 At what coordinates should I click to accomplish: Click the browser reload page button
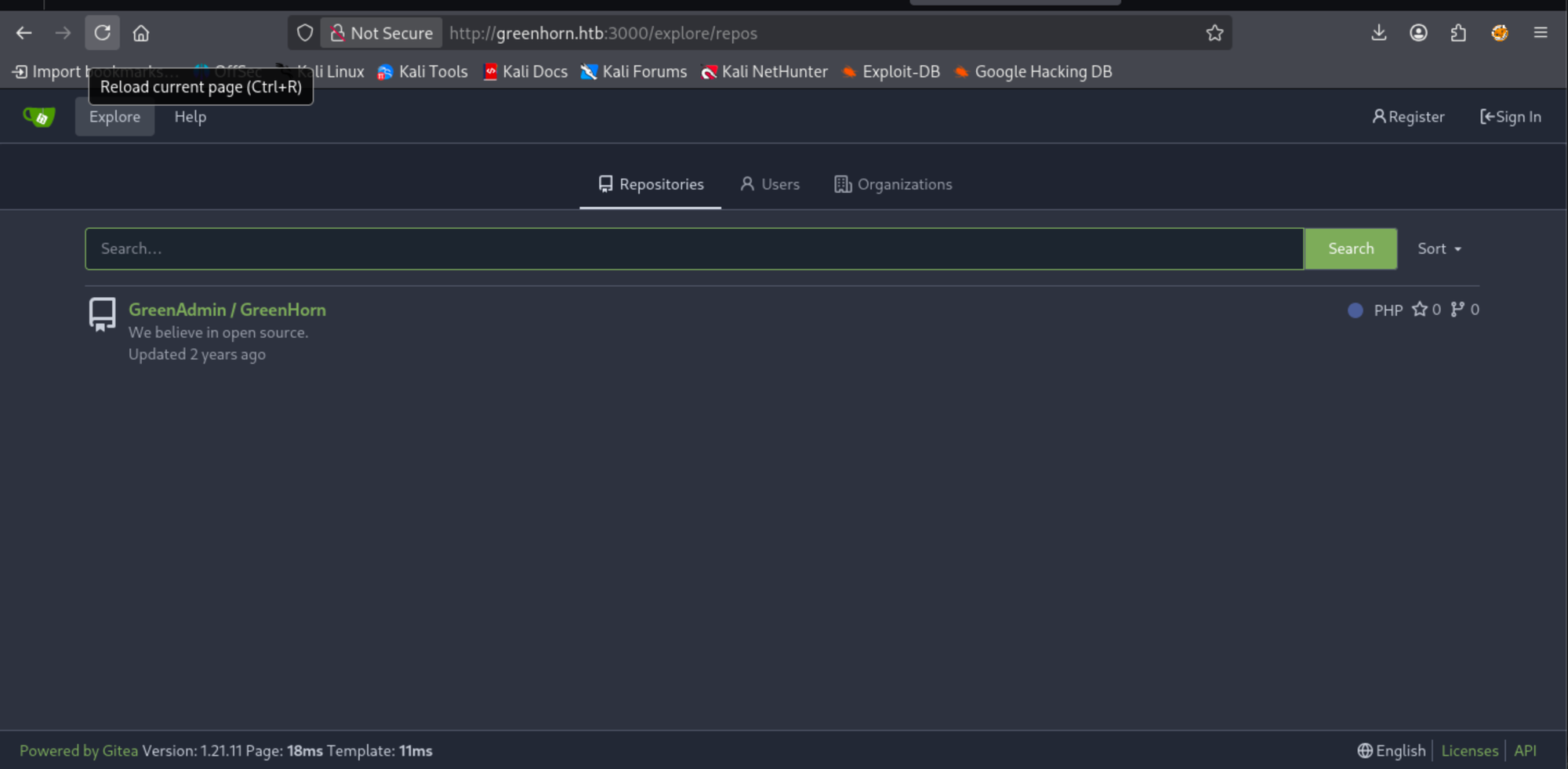102,33
